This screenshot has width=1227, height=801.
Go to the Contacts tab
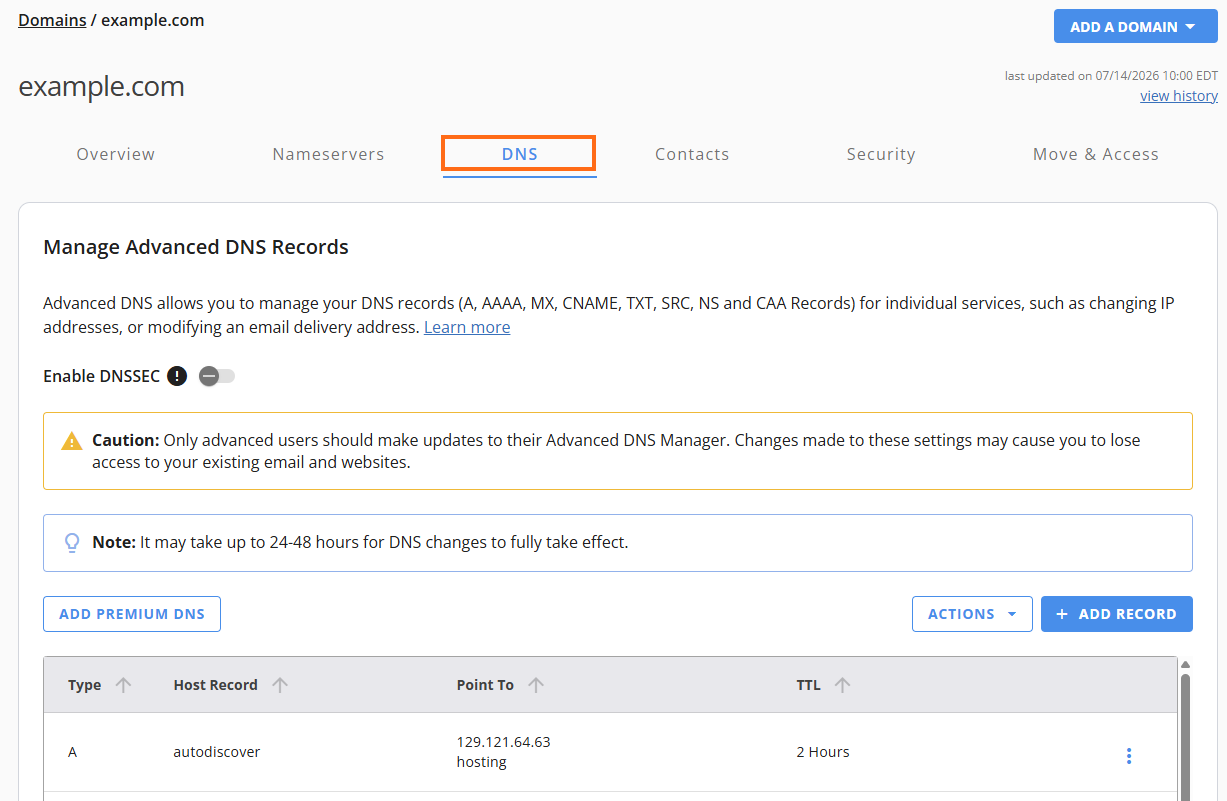pos(692,154)
